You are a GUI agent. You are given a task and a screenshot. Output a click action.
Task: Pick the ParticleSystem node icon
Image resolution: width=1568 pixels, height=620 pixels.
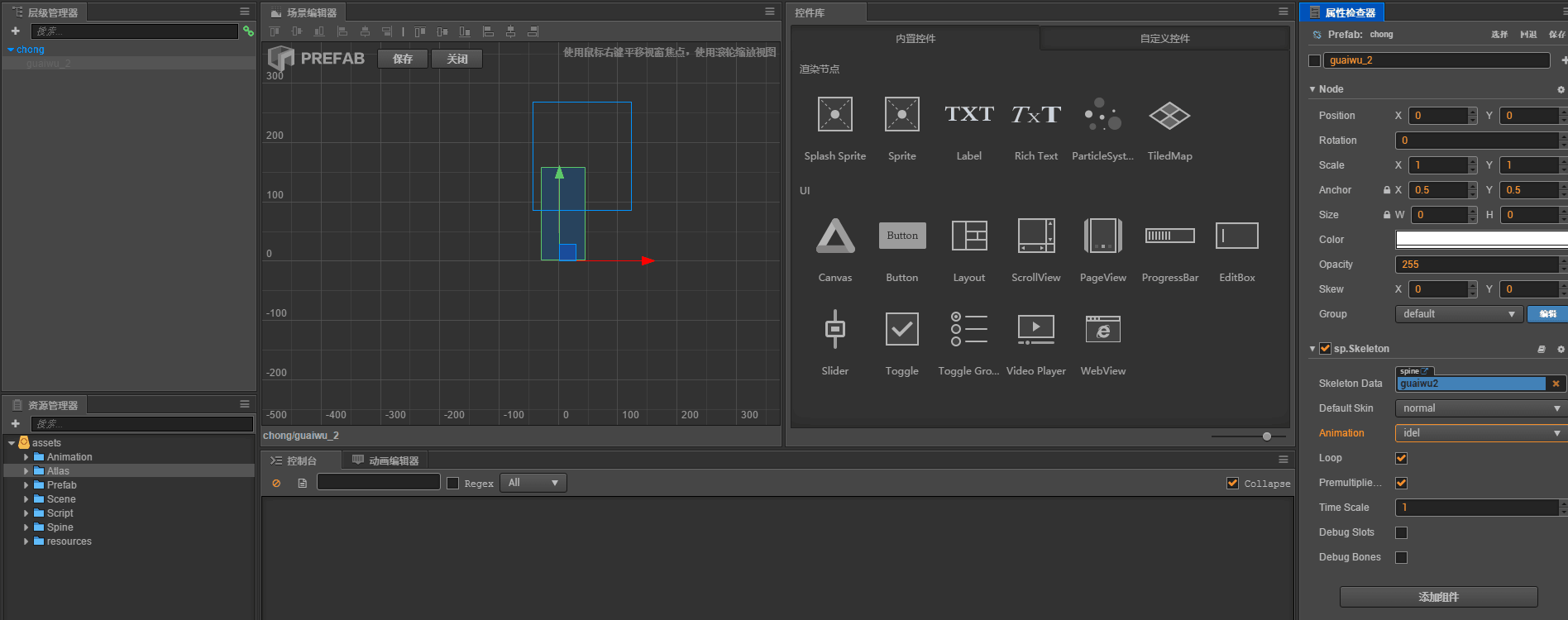1102,115
